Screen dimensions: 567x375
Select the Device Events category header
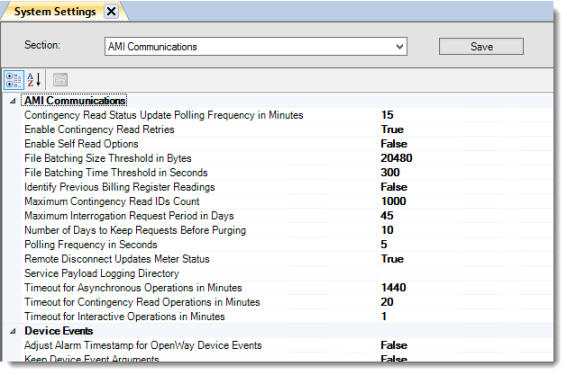pyautogui.click(x=59, y=331)
